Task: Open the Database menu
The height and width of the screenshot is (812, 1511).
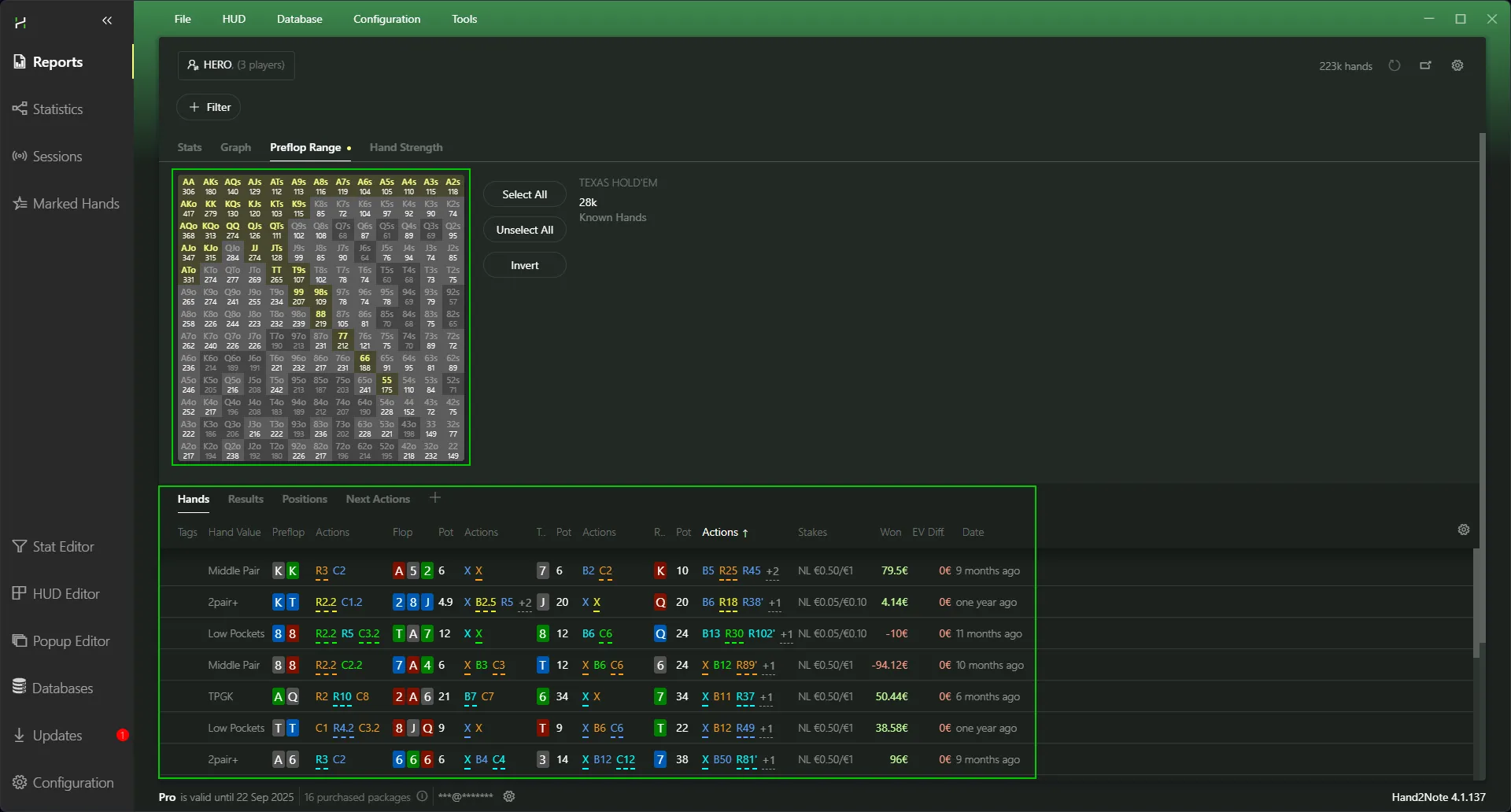Action: 299,19
